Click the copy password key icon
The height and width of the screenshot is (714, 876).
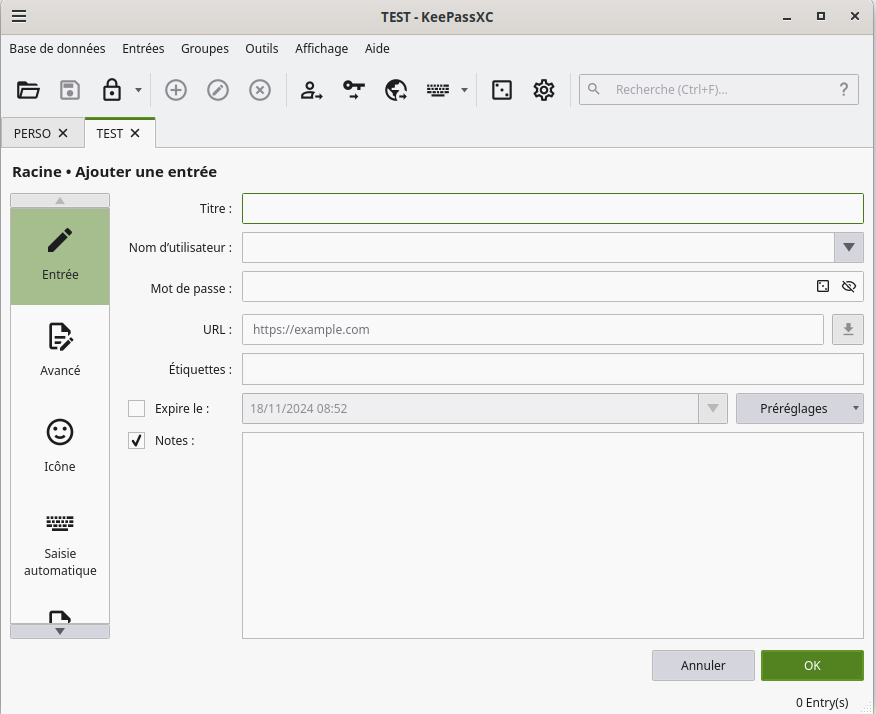click(x=354, y=90)
